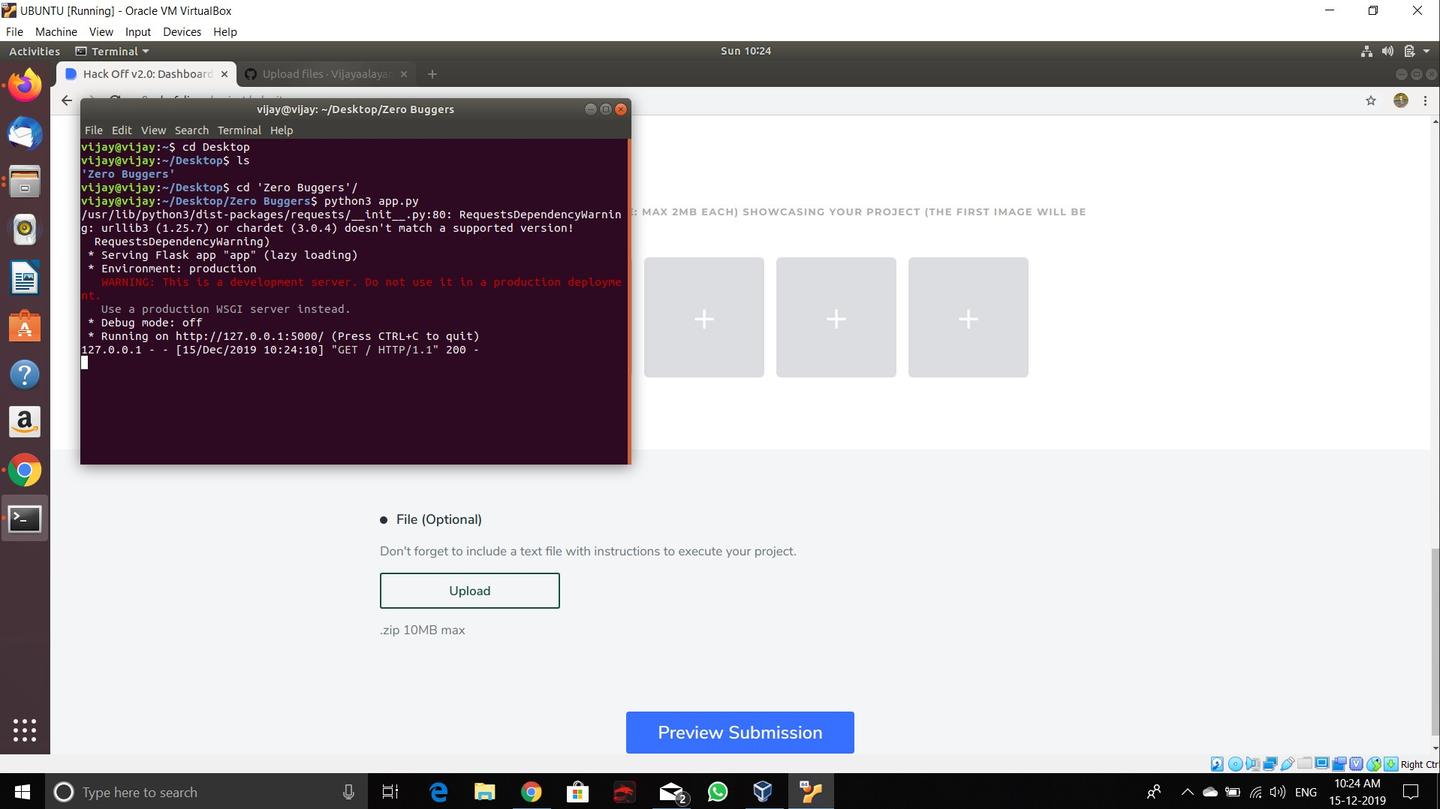Open Google Chrome in the Ubuntu dock

(25, 470)
